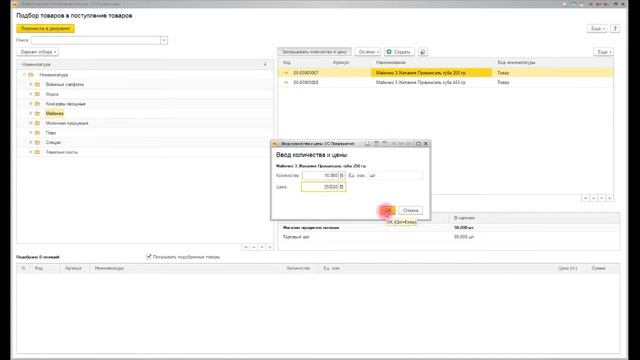Focus the Поиск search input field
The width and height of the screenshot is (640, 360).
pos(96,40)
